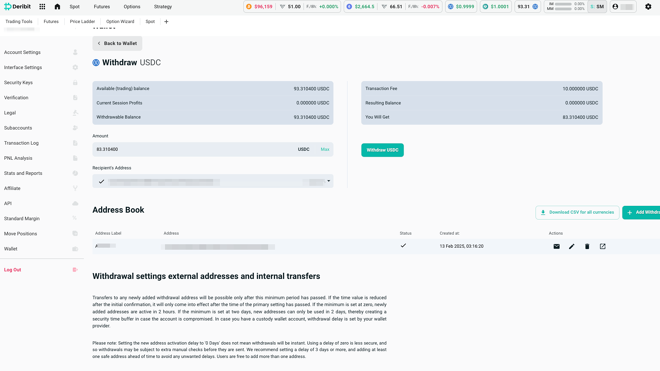
Task: Go to the home icon in top bar
Action: click(x=57, y=7)
